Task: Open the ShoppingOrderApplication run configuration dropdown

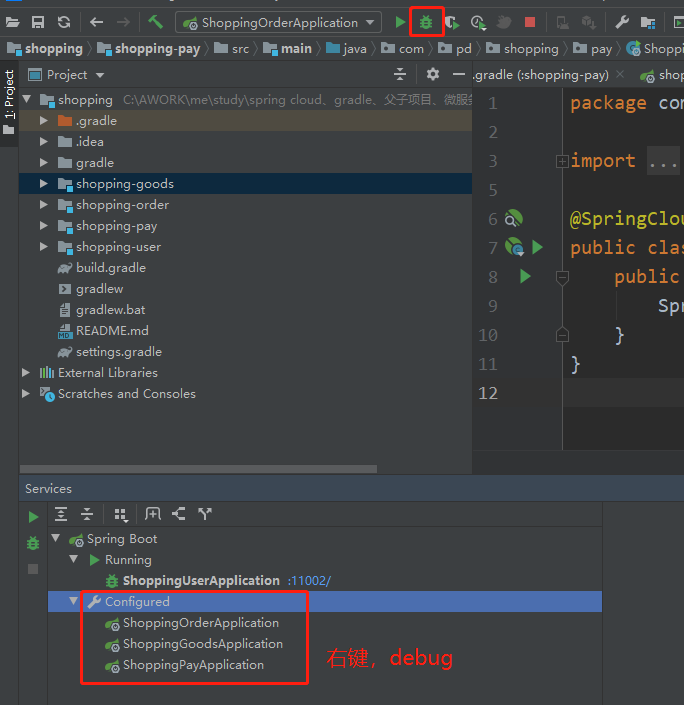Action: tap(278, 22)
